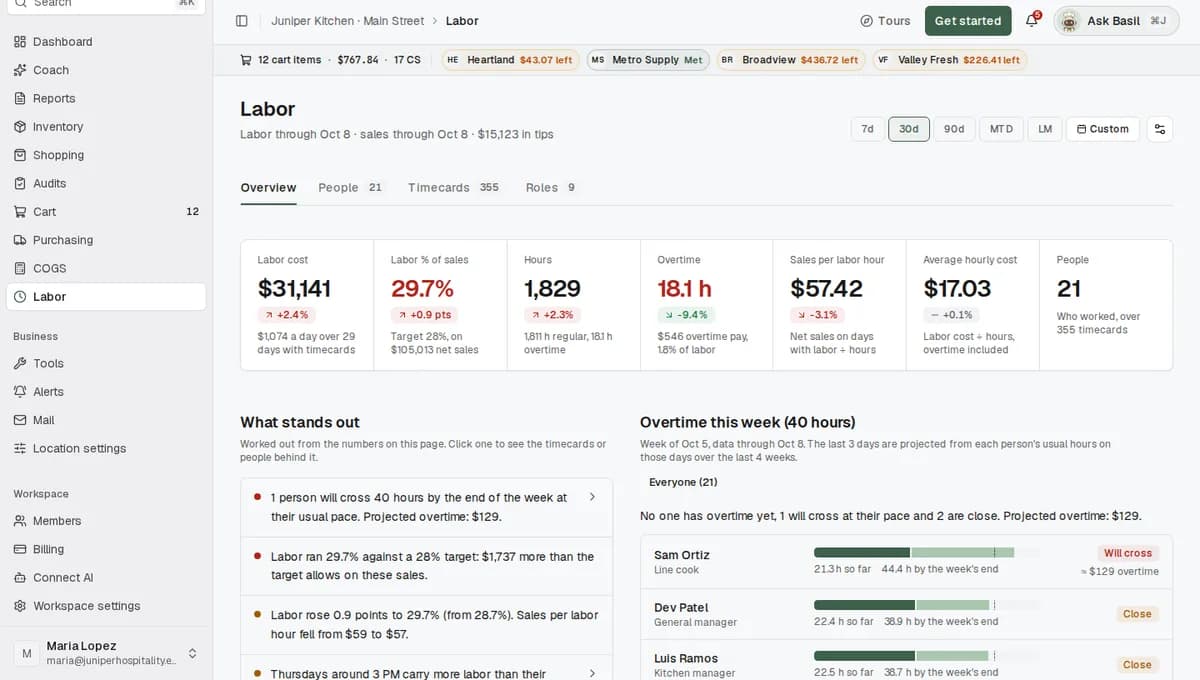Open filter settings icon next to Custom

coord(1160,129)
